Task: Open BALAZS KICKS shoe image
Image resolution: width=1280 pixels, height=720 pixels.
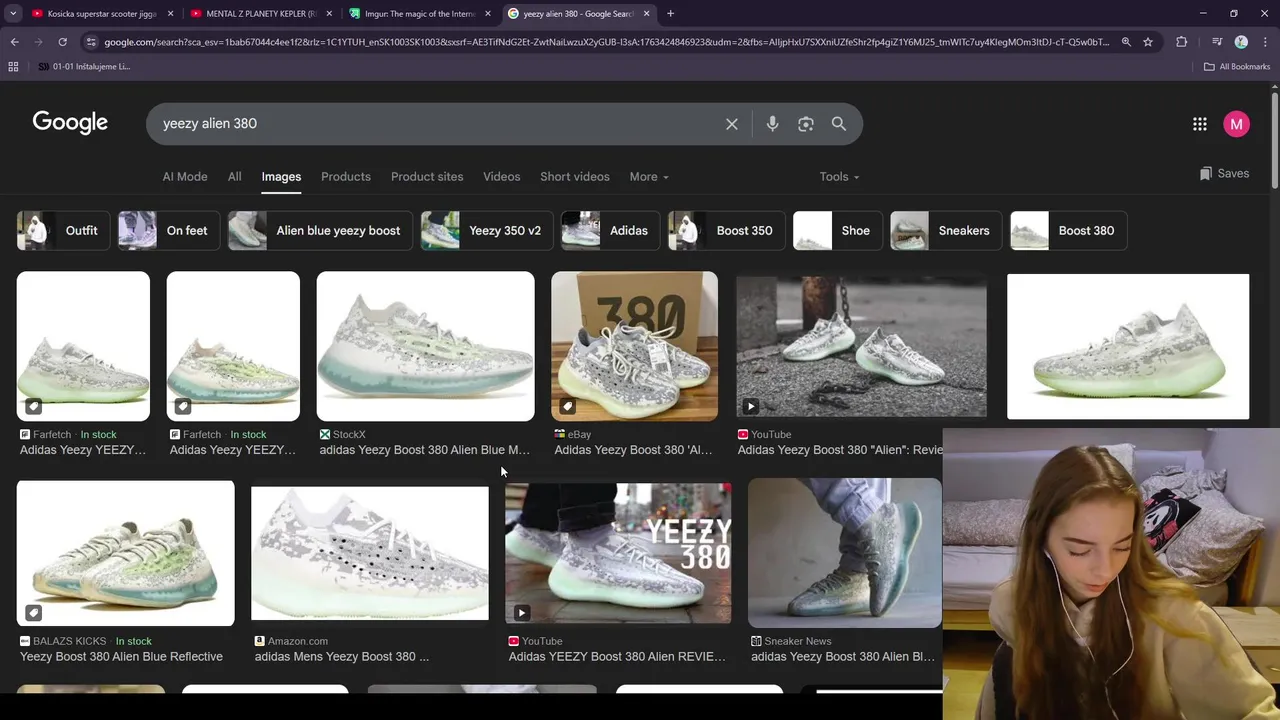Action: click(125, 553)
